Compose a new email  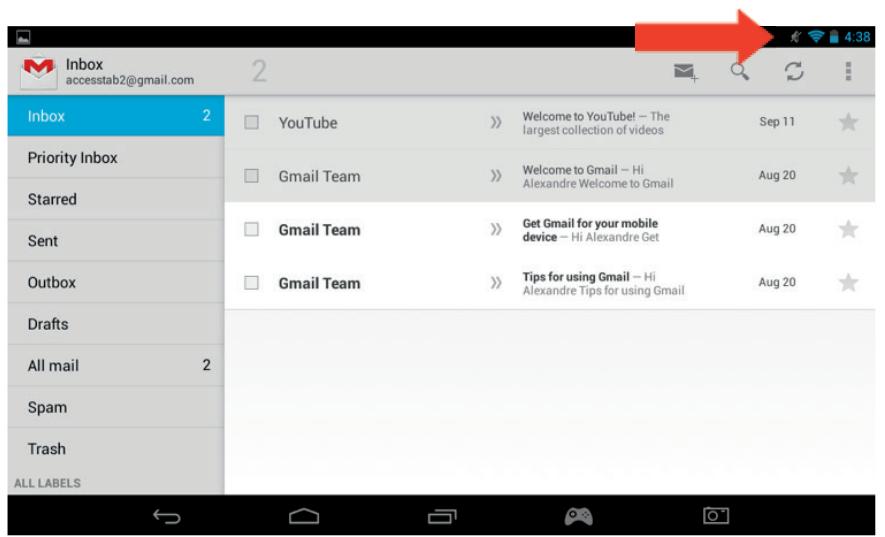685,72
